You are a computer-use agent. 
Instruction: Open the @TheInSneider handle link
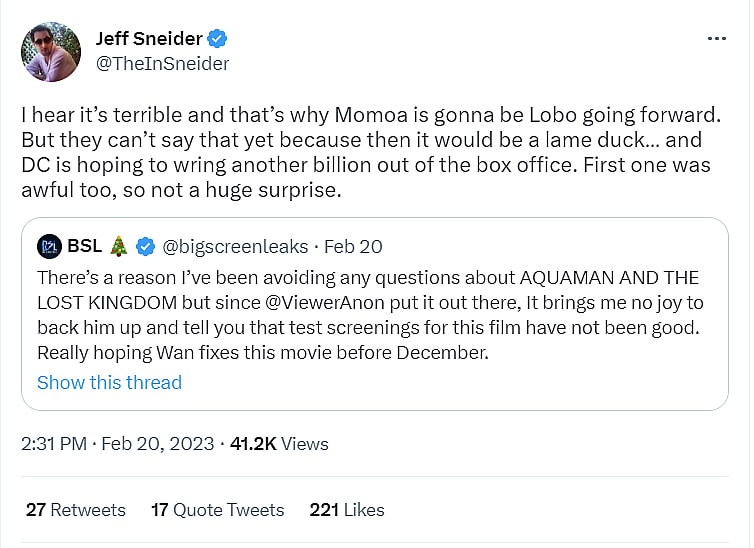pyautogui.click(x=162, y=63)
